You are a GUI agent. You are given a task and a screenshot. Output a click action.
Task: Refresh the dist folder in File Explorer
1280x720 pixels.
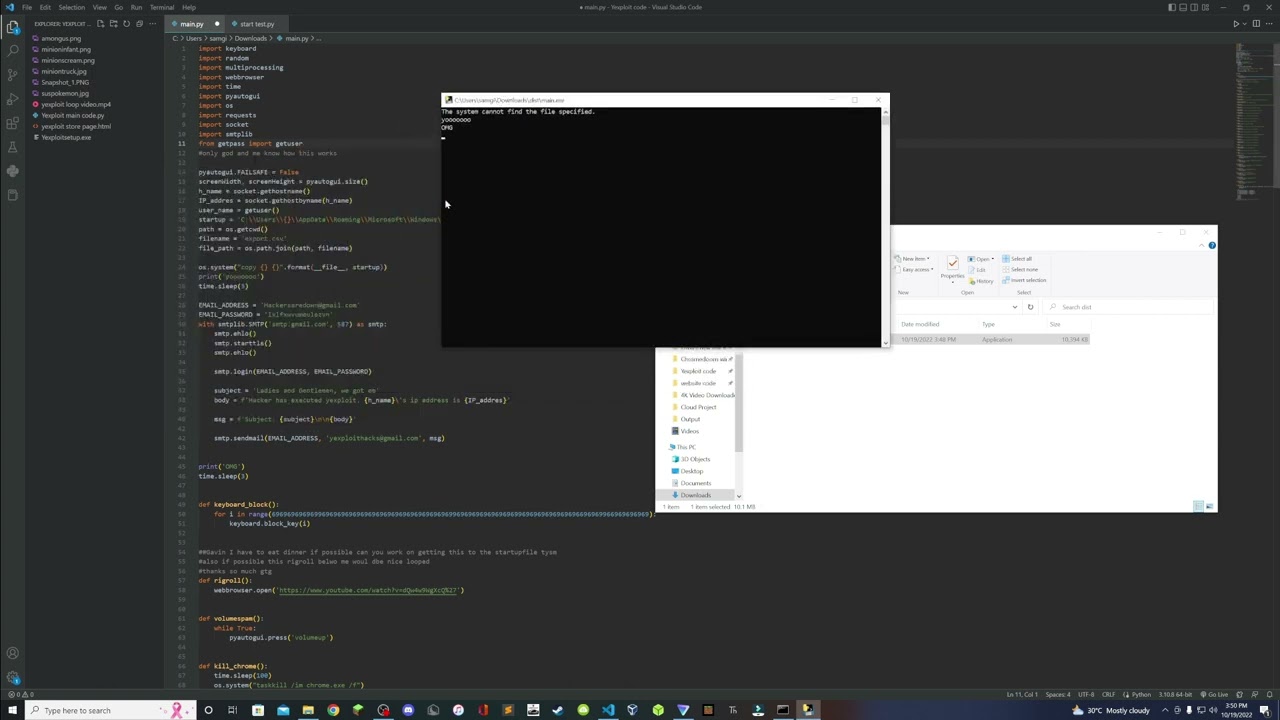coord(1030,307)
